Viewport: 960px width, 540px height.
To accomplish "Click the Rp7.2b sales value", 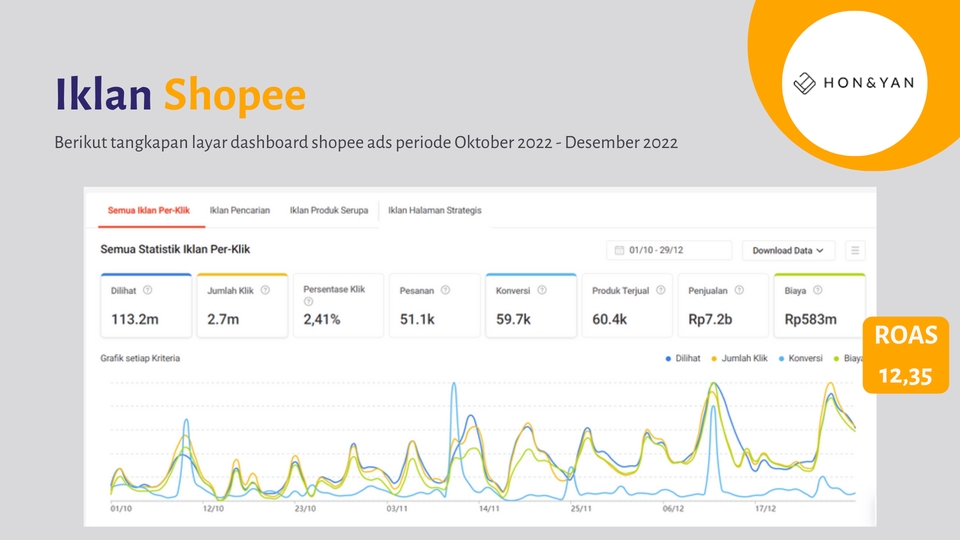I will click(x=710, y=319).
